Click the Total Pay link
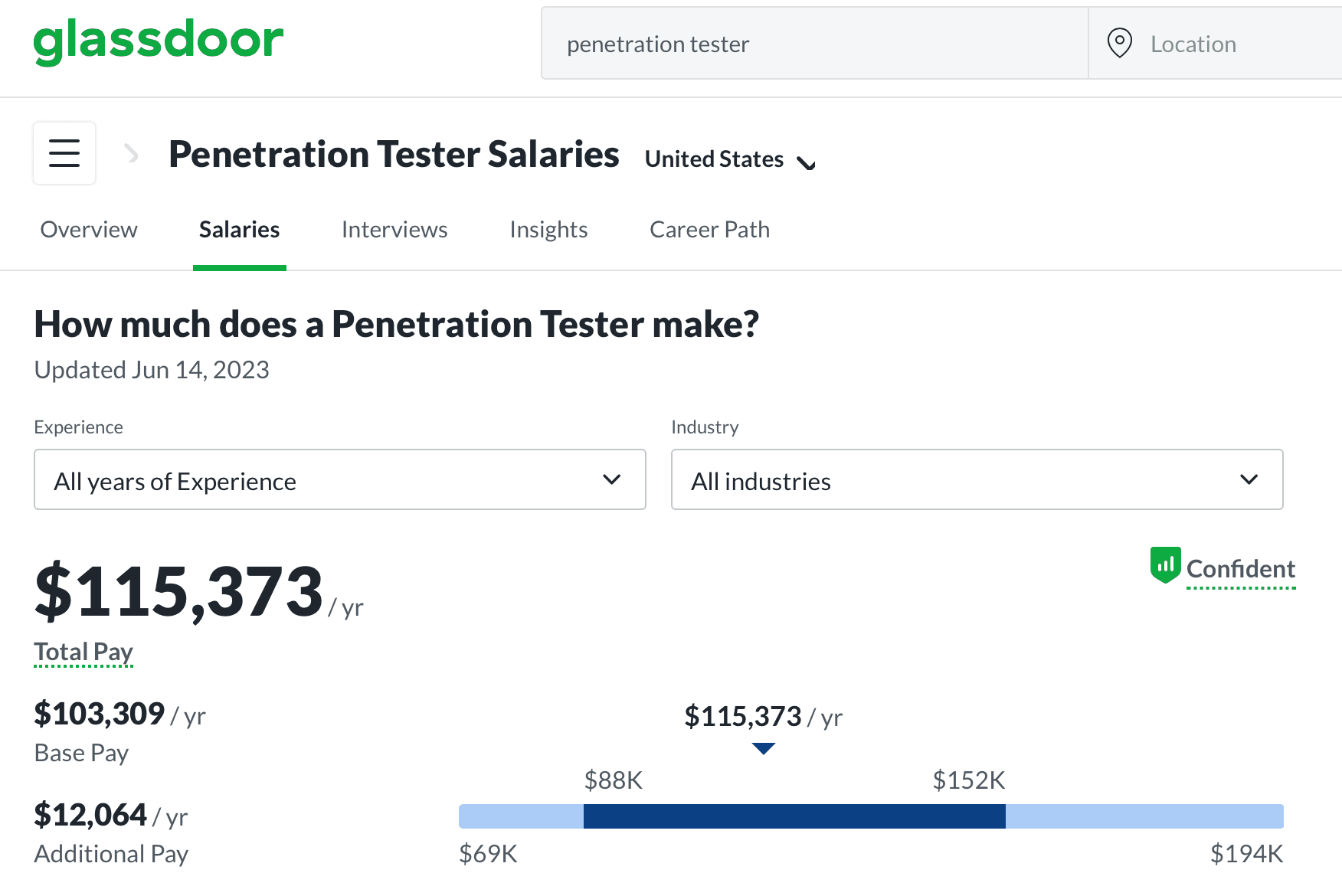 tap(83, 652)
